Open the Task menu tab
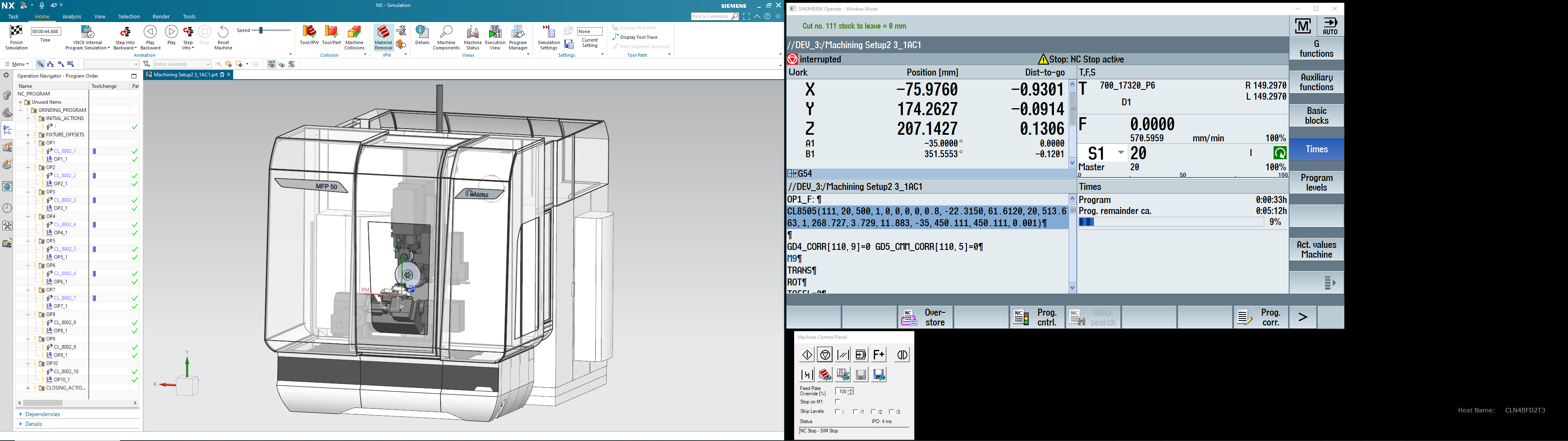The image size is (1568, 441). click(x=13, y=16)
